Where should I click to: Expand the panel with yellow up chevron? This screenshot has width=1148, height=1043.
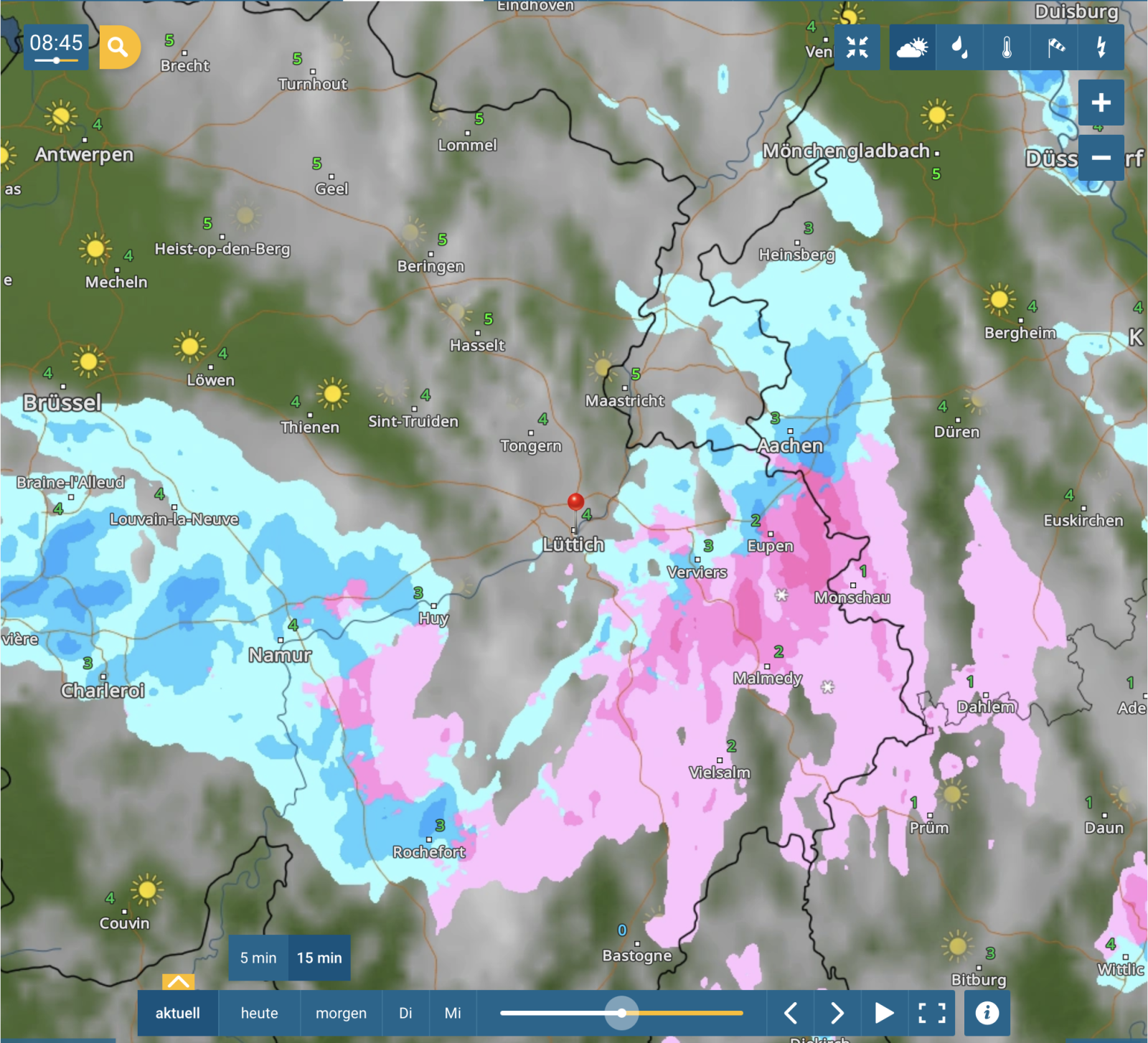point(178,981)
